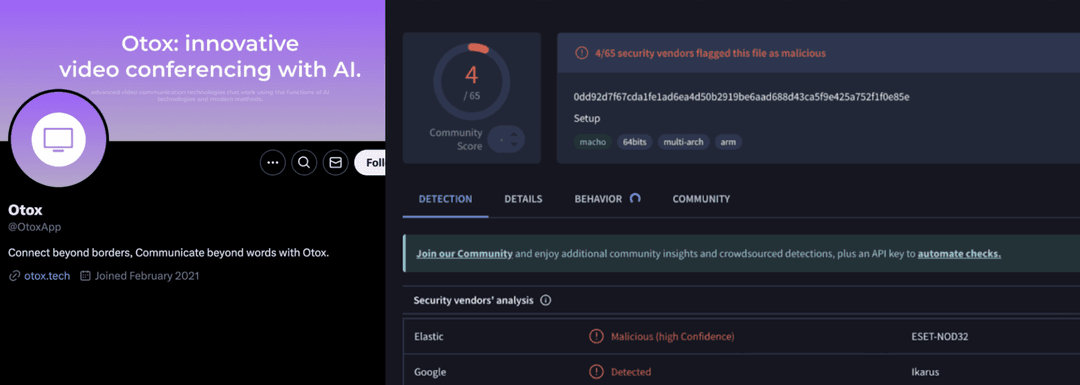Screen dimensions: 1080x385
Task: Click the alert icon in the flagged malicious banner
Action: 581,53
